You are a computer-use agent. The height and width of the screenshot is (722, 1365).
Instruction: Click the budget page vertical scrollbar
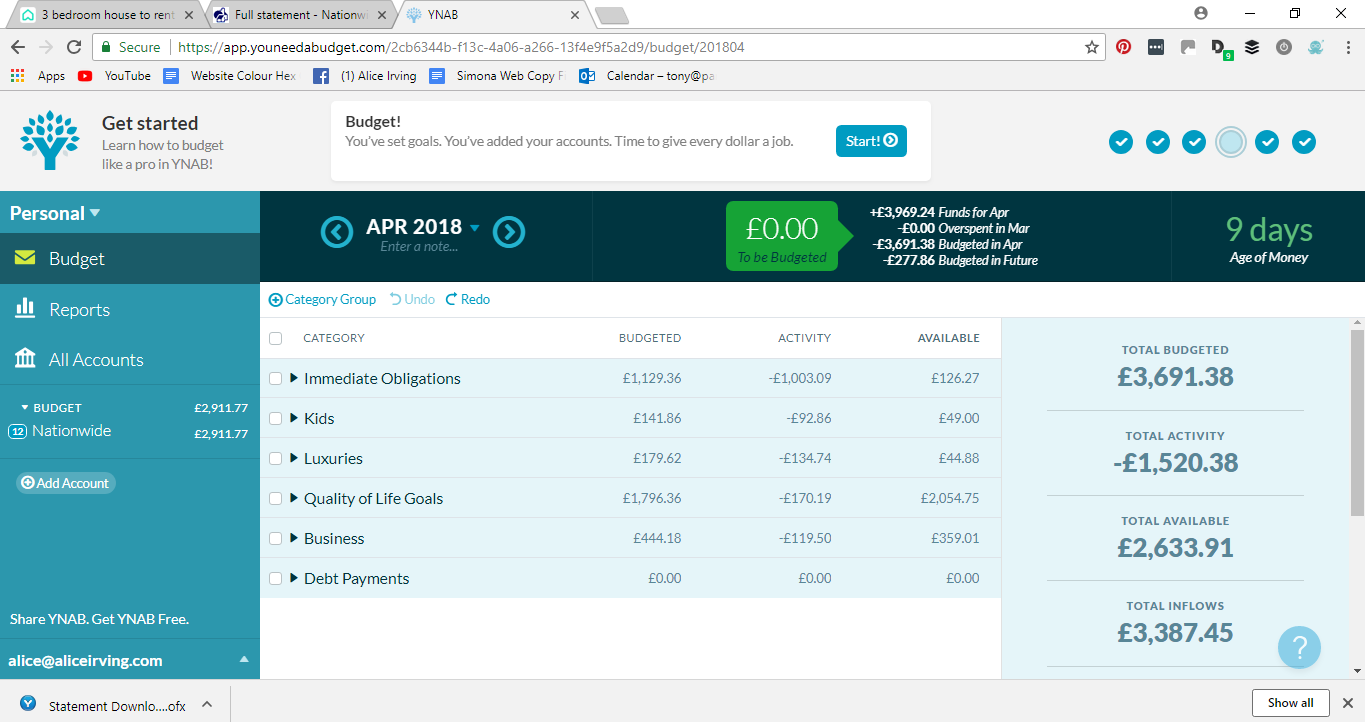(1357, 424)
